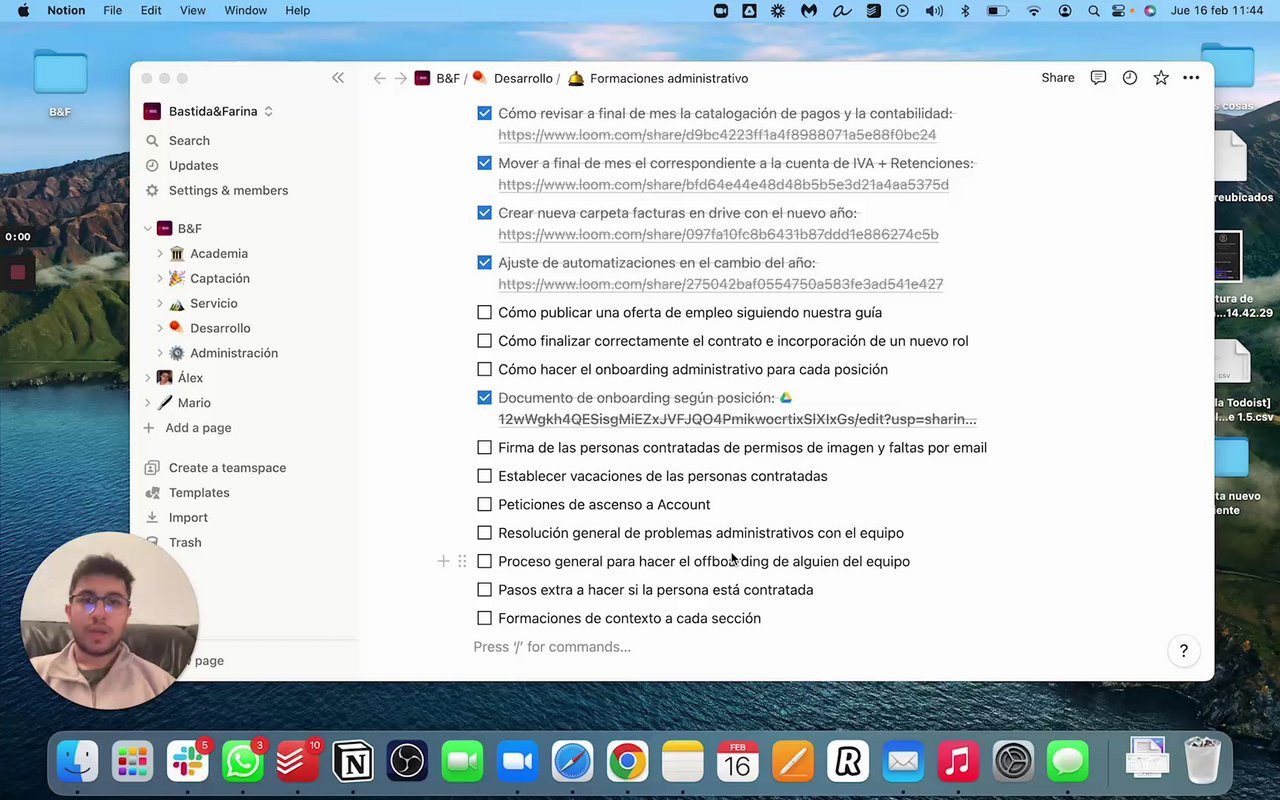Open Todoist from the Dock
1280x800 pixels.
[x=297, y=763]
